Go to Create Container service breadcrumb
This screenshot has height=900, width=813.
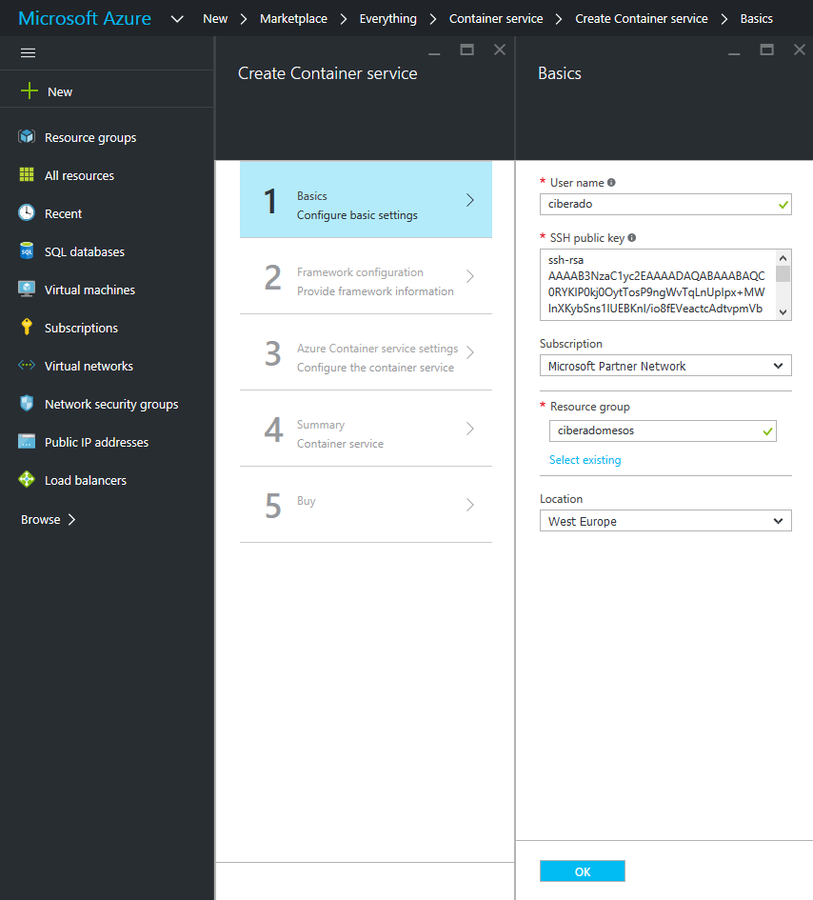coord(641,19)
